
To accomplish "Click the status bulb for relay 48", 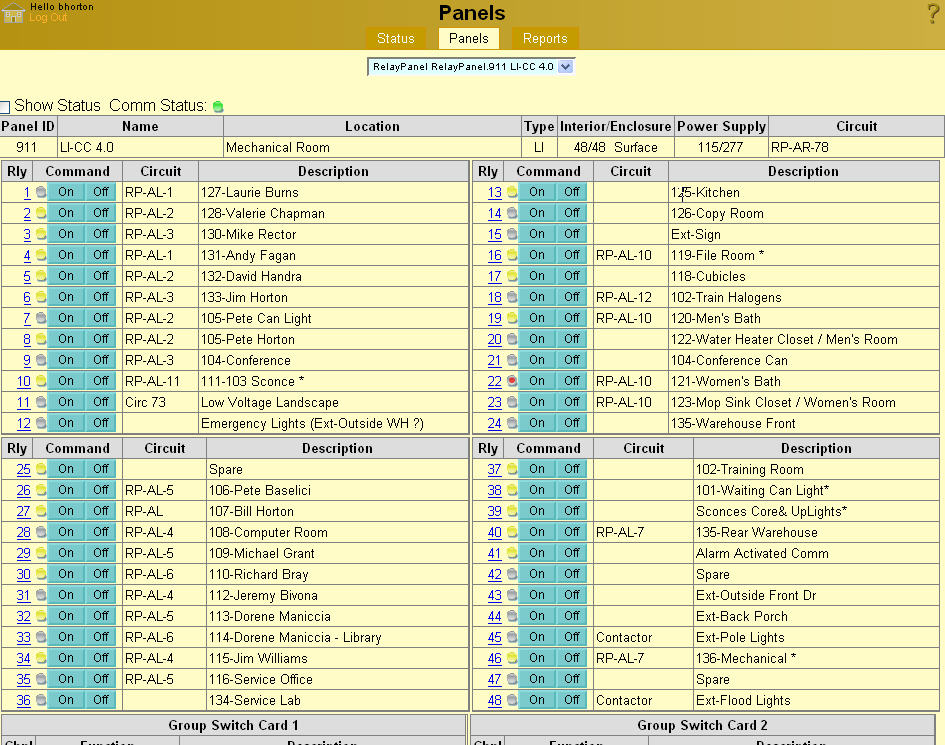I will pyautogui.click(x=512, y=700).
